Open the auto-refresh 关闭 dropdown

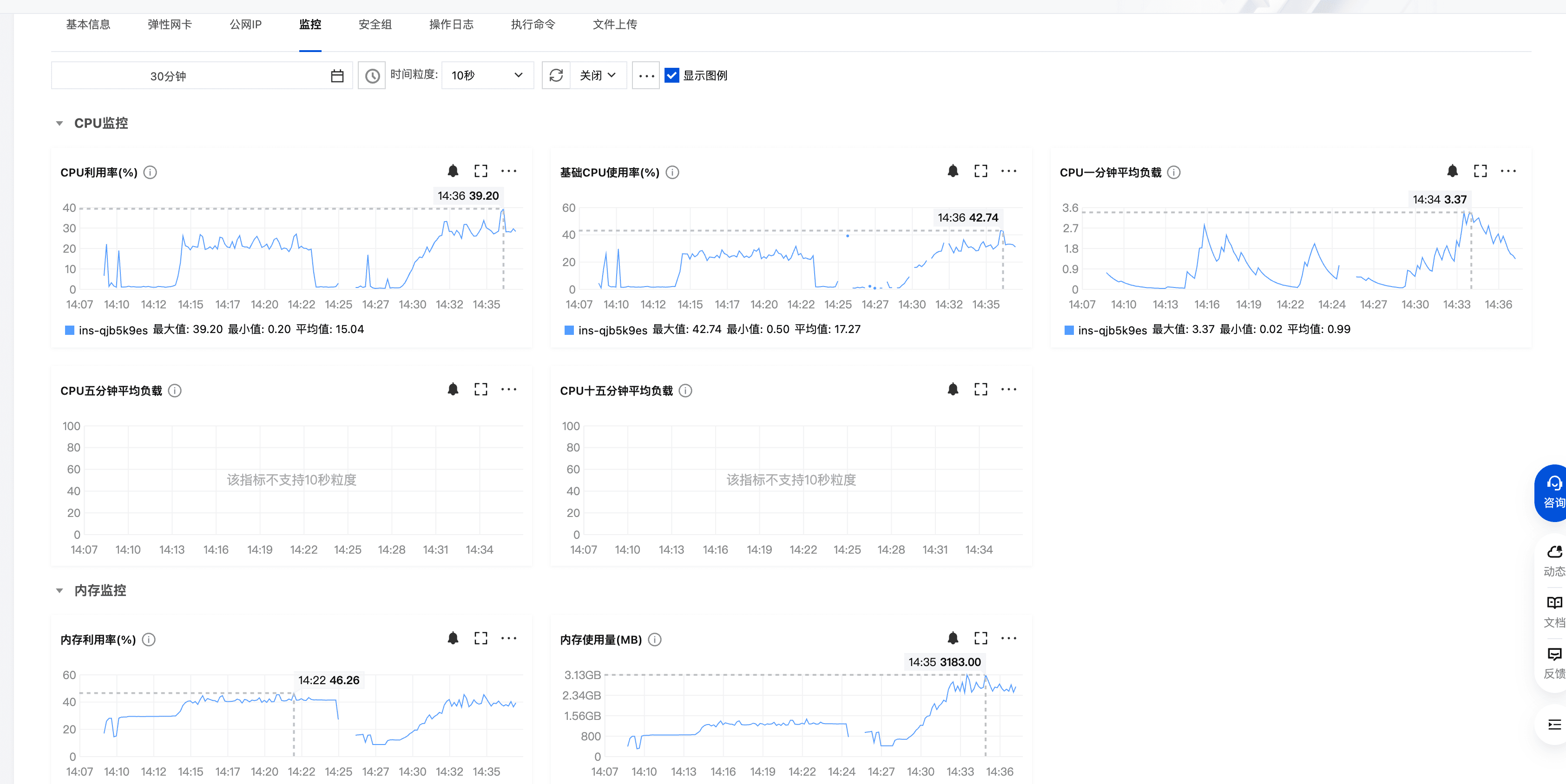point(598,75)
